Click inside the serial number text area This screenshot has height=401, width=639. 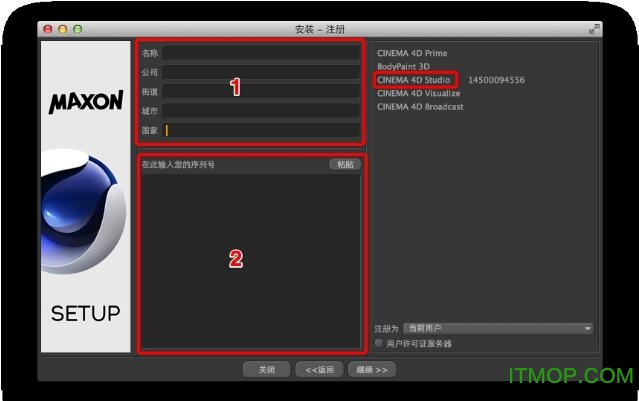click(250, 261)
